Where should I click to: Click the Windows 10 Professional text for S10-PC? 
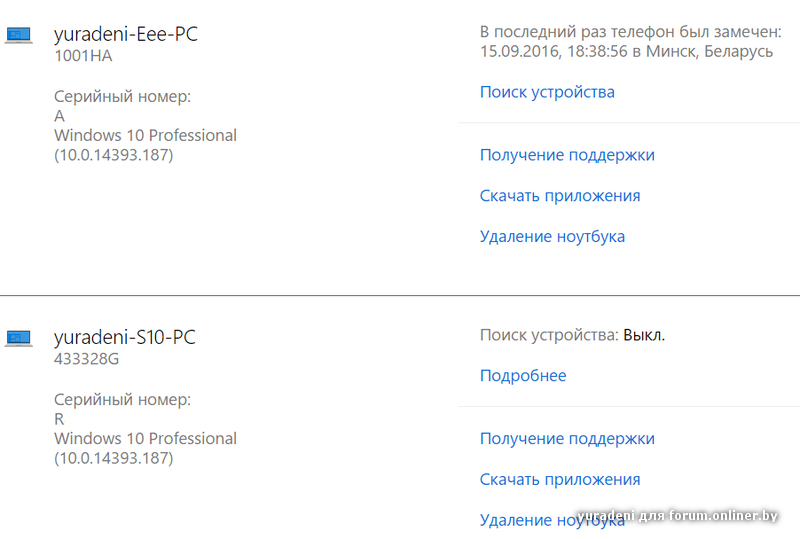pos(145,438)
